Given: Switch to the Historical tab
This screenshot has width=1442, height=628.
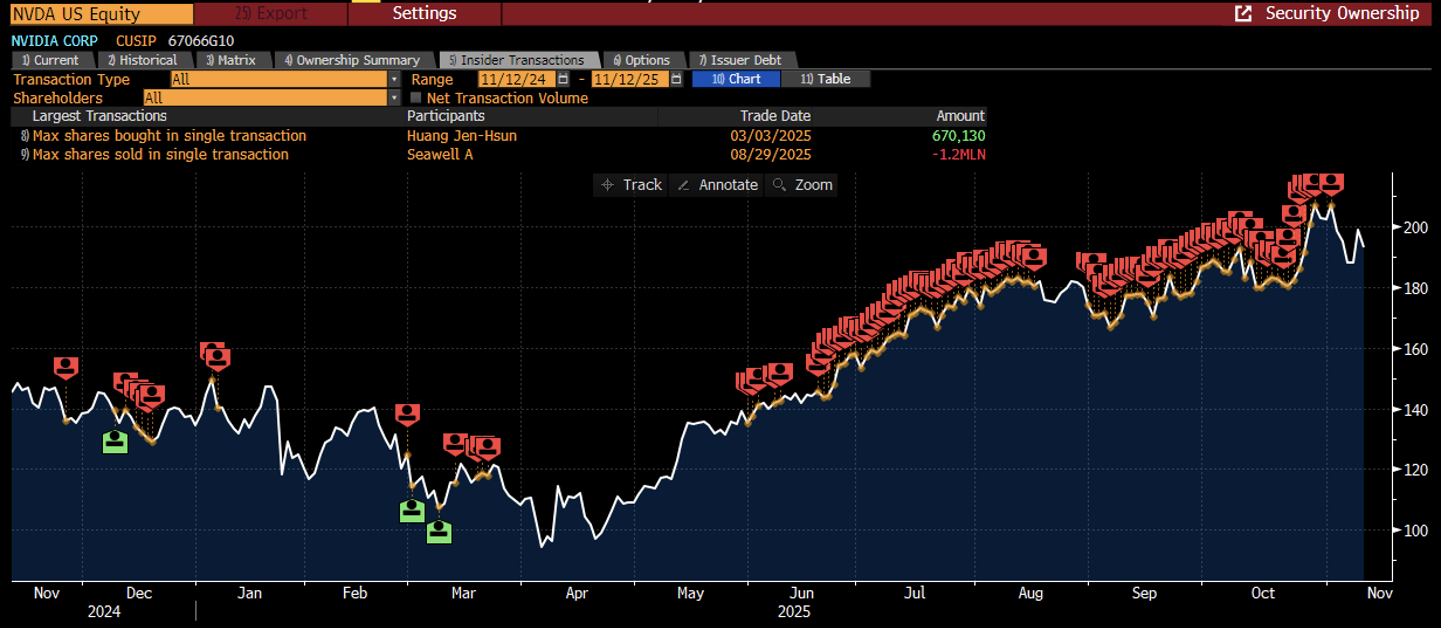Looking at the screenshot, I should [143, 60].
